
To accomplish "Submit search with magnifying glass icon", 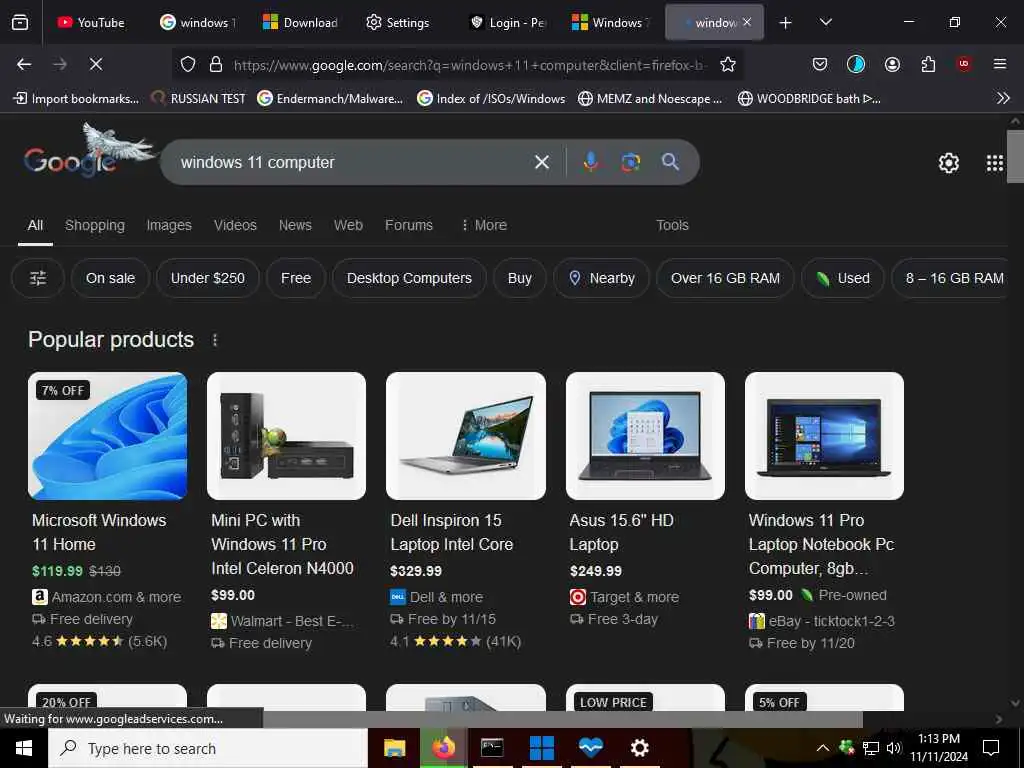I will point(670,162).
